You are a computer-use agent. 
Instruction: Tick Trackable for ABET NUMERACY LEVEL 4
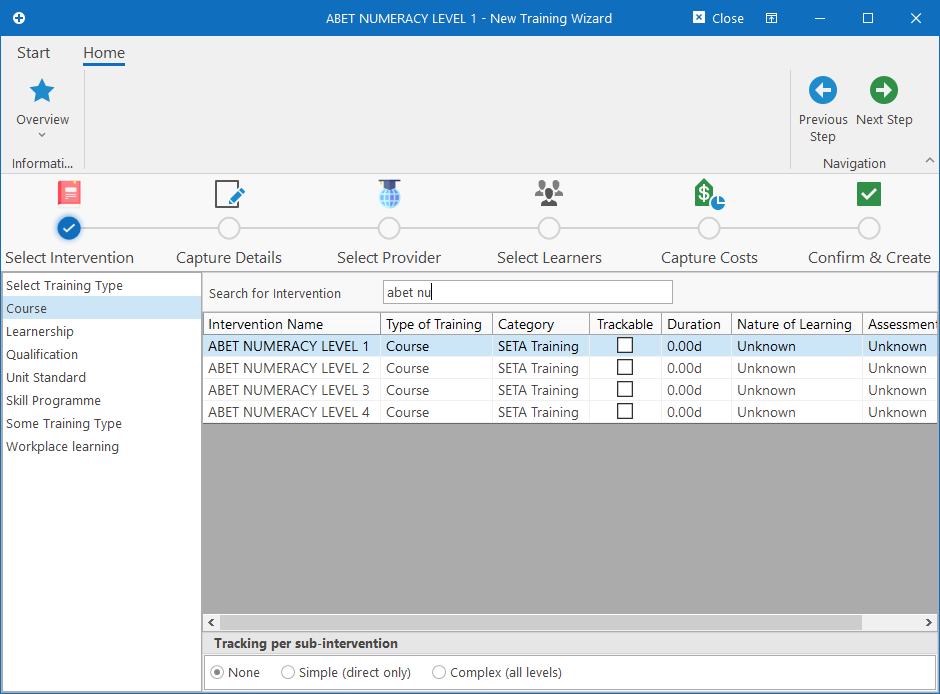[625, 411]
